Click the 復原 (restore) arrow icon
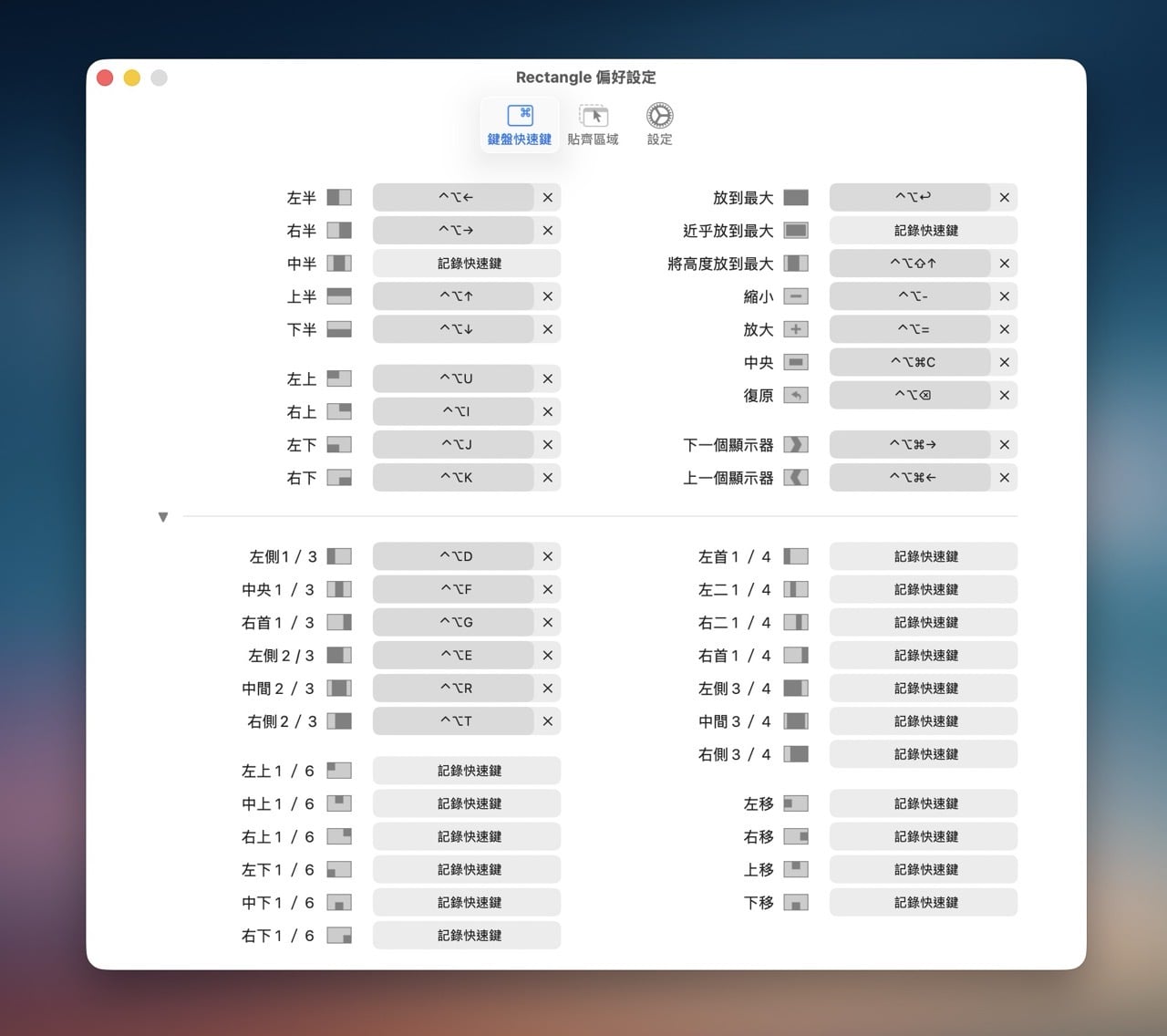1167x1036 pixels. 796,396
